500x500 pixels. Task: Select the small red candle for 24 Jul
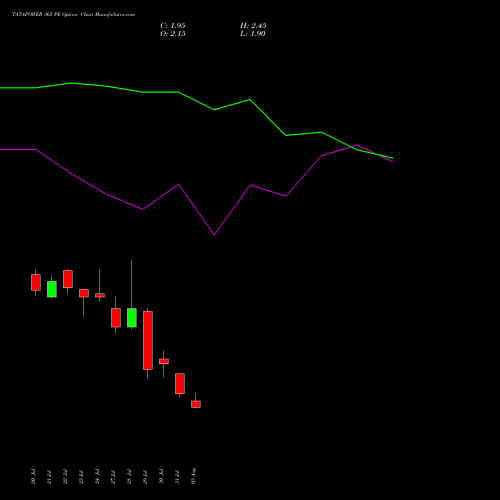100,295
